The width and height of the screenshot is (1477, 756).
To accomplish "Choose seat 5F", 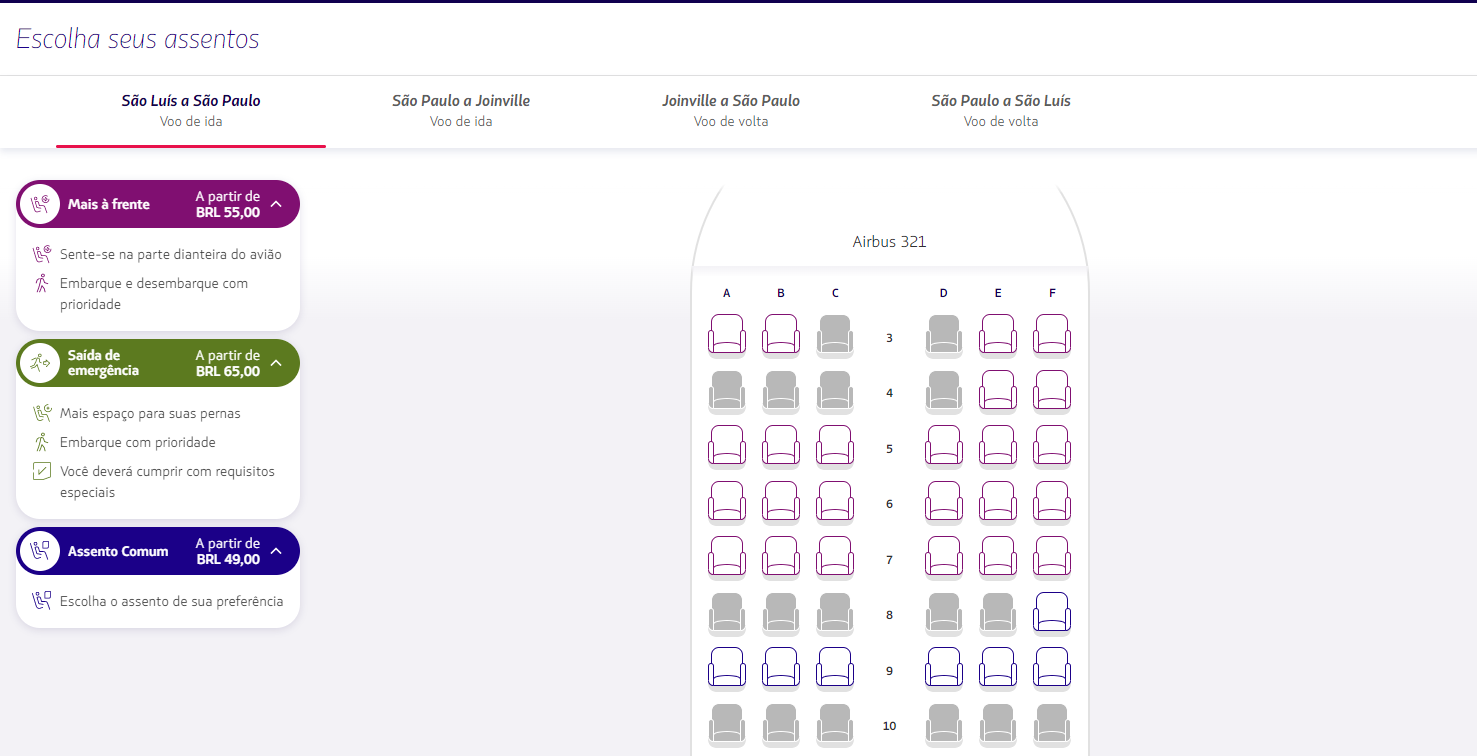I will tap(1052, 446).
